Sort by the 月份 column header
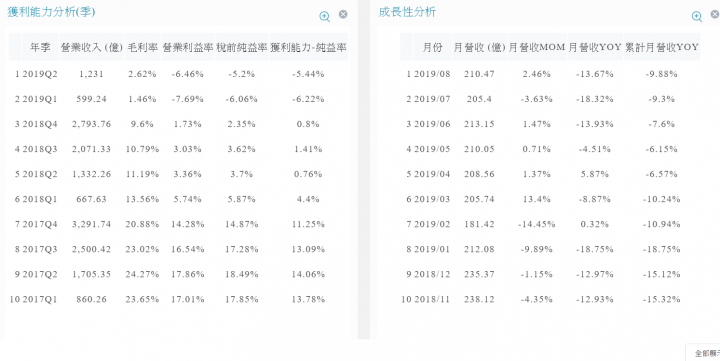720x361 pixels. (x=433, y=47)
